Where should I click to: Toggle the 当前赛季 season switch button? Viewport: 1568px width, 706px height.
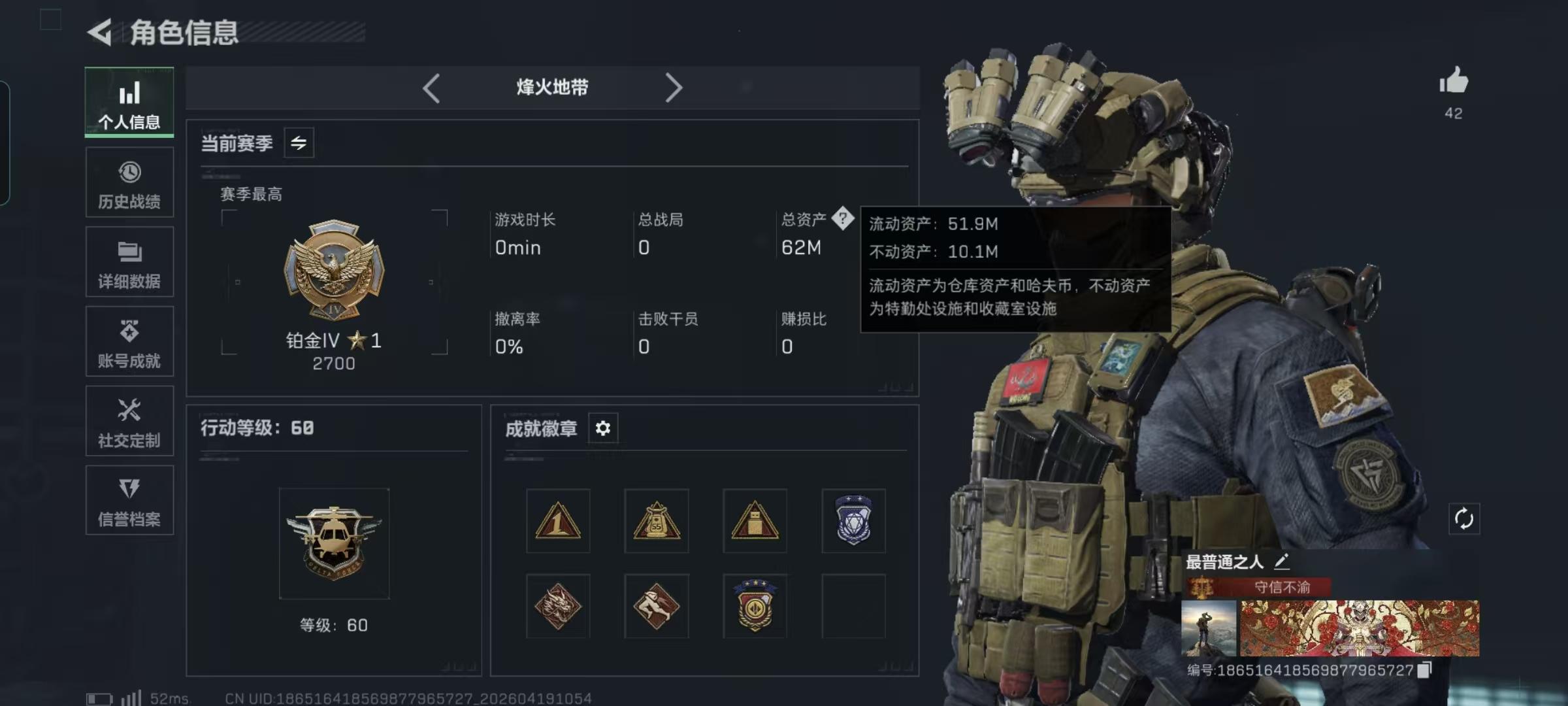tap(299, 143)
